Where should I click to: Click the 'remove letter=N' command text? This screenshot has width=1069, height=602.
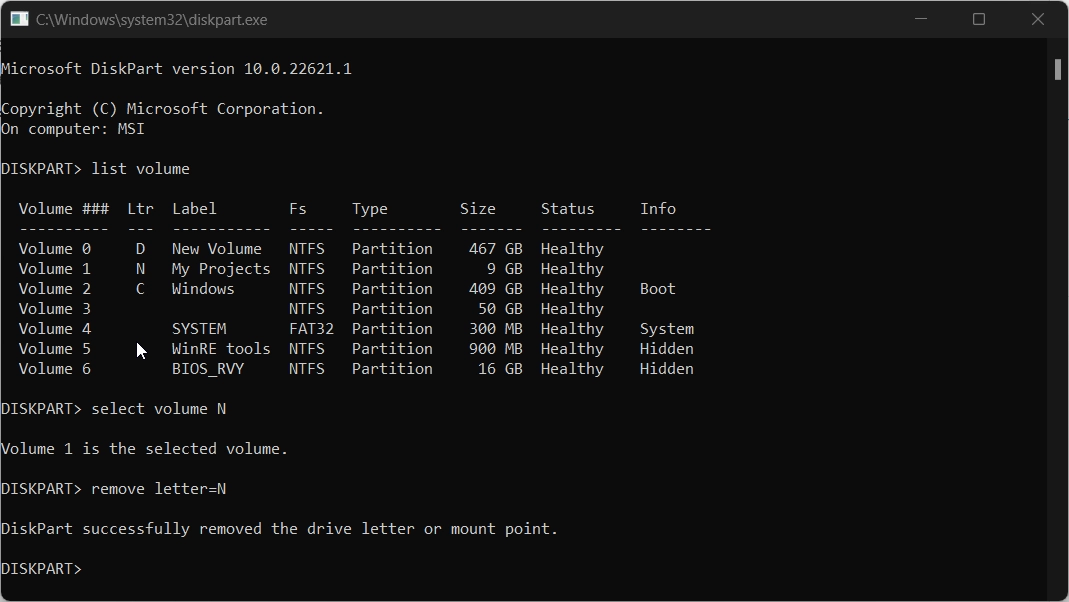pyautogui.click(x=159, y=489)
